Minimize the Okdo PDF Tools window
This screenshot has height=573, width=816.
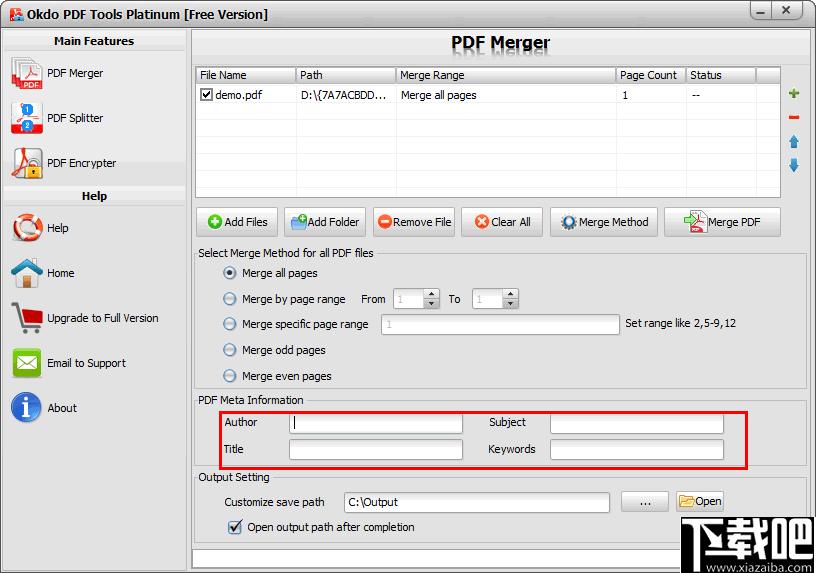(760, 11)
